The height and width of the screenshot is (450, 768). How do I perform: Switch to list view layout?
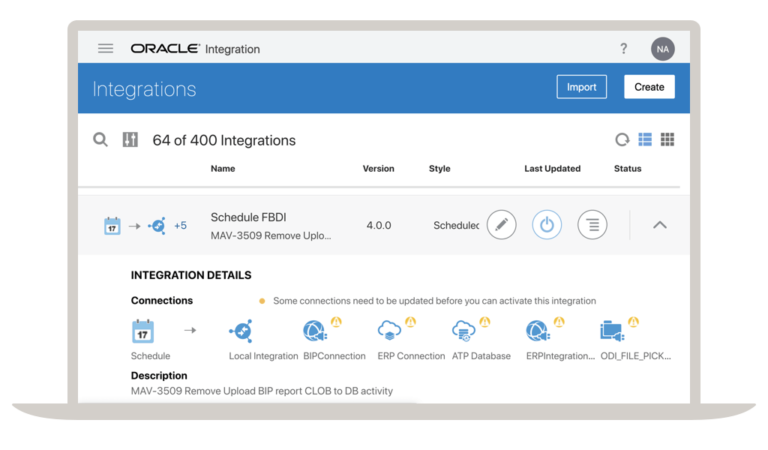pos(645,140)
